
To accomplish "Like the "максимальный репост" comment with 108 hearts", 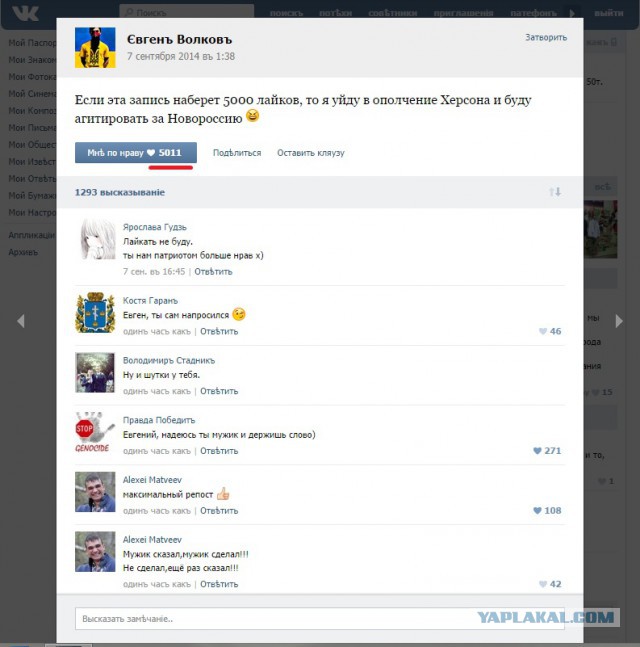I will pyautogui.click(x=547, y=510).
